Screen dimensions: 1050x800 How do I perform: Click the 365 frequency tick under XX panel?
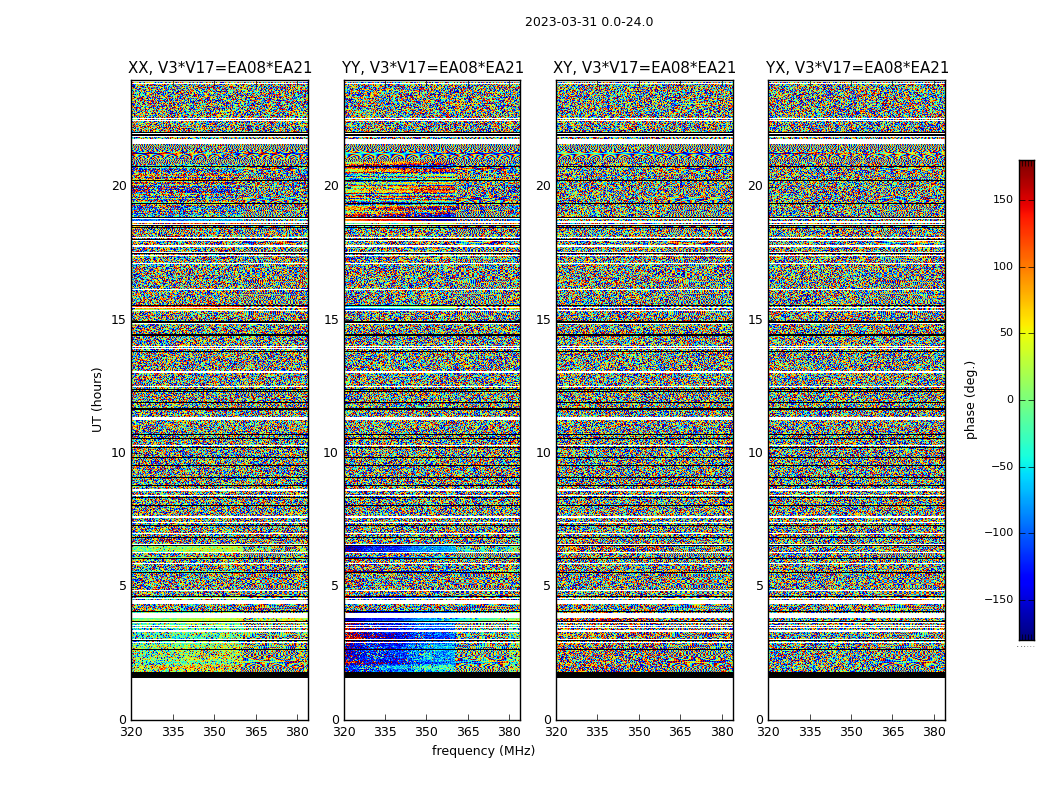256,732
